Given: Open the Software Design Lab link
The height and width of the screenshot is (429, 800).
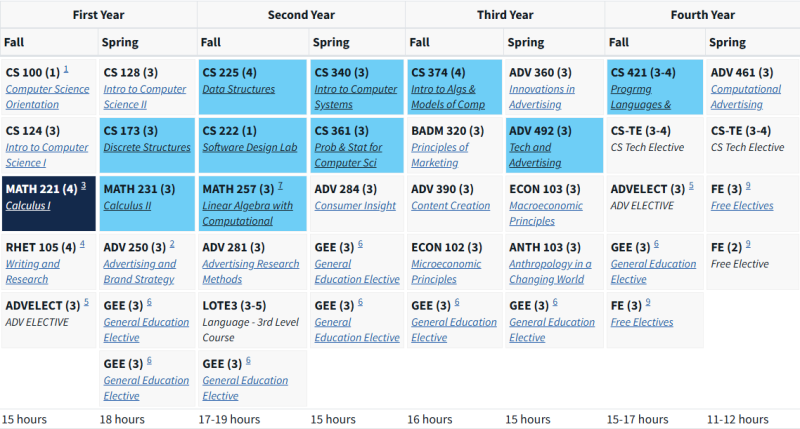Looking at the screenshot, I should point(250,147).
